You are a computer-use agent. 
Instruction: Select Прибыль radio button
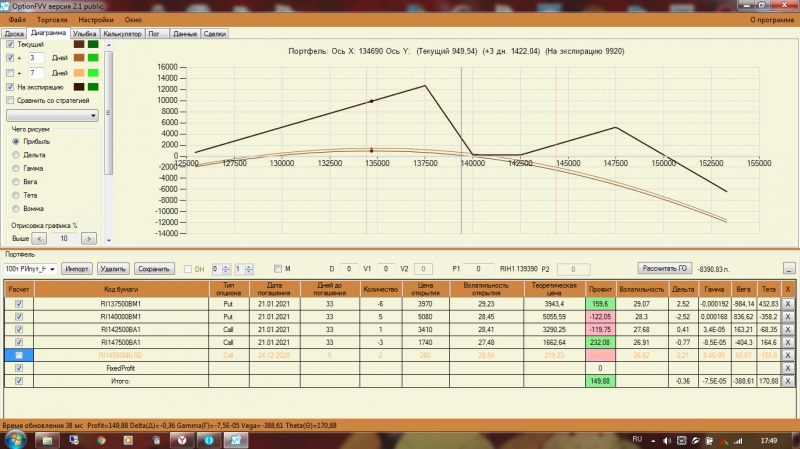click(16, 141)
